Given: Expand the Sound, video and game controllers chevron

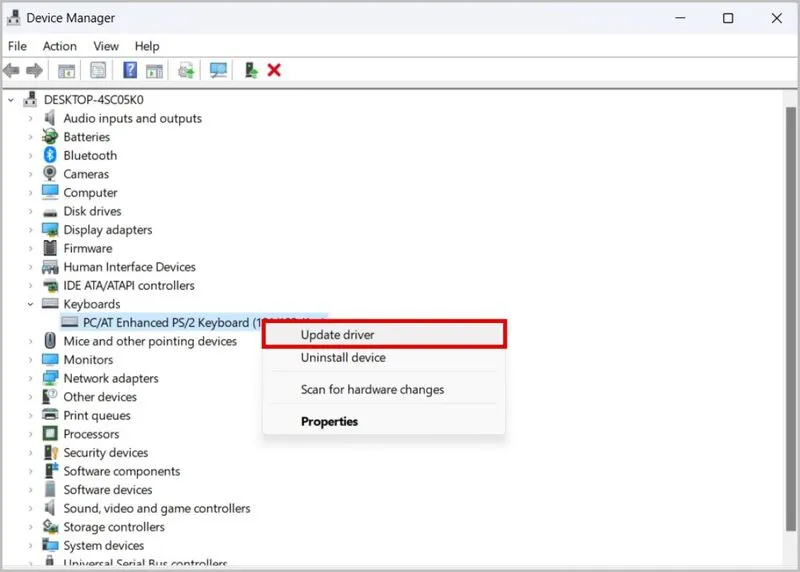Looking at the screenshot, I should pyautogui.click(x=31, y=508).
